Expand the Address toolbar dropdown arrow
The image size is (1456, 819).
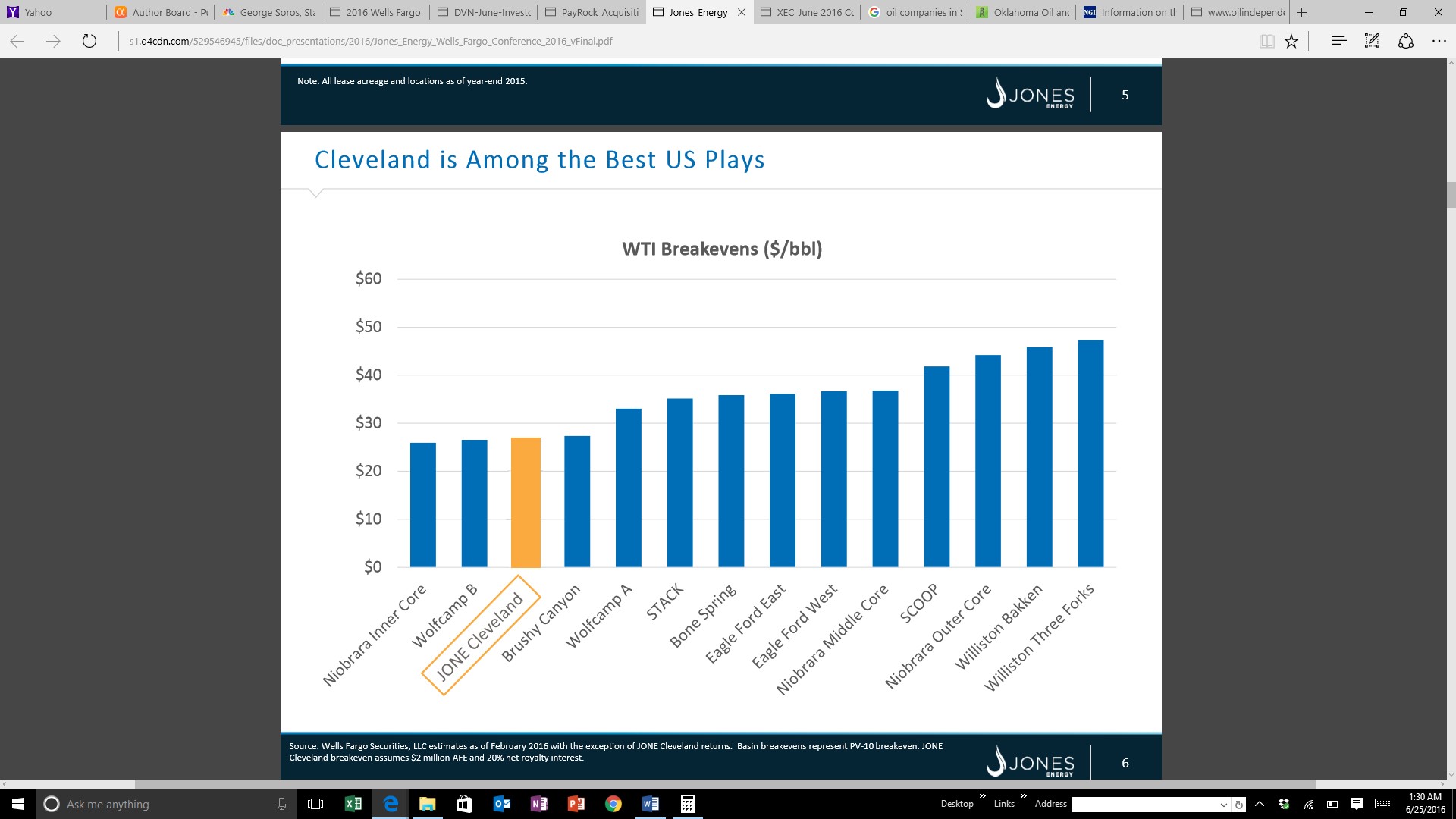coord(1223,805)
